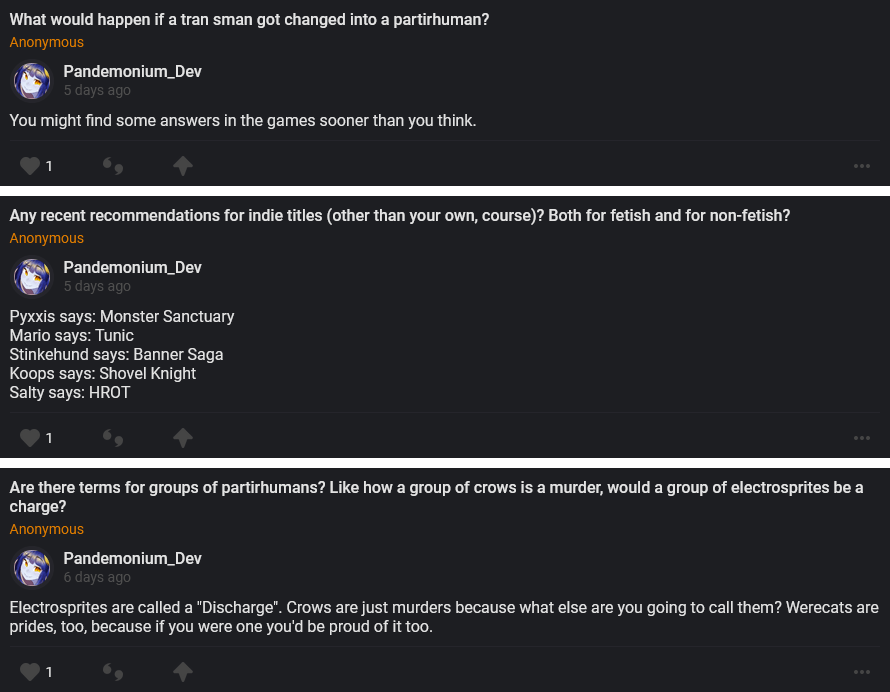Open the '6 days ago' timestamp link
The image size is (890, 692).
pos(97,577)
